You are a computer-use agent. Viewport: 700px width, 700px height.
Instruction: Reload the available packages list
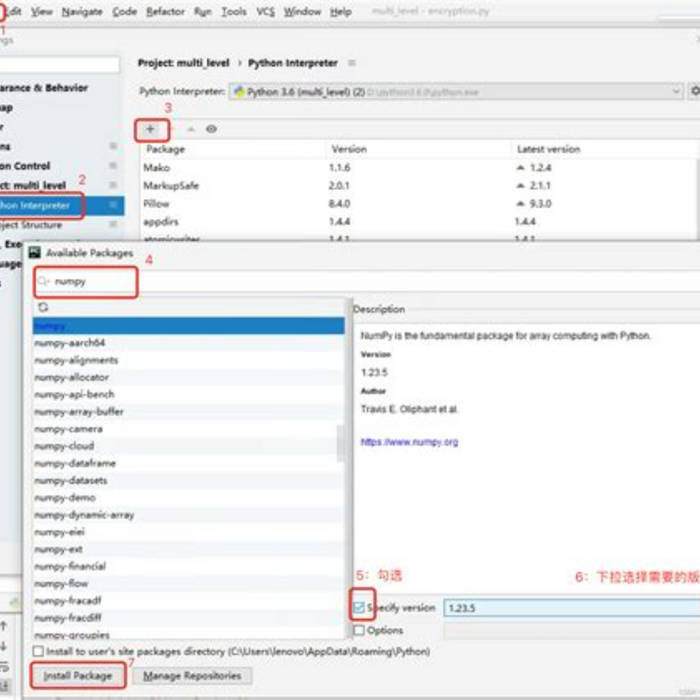tap(43, 308)
